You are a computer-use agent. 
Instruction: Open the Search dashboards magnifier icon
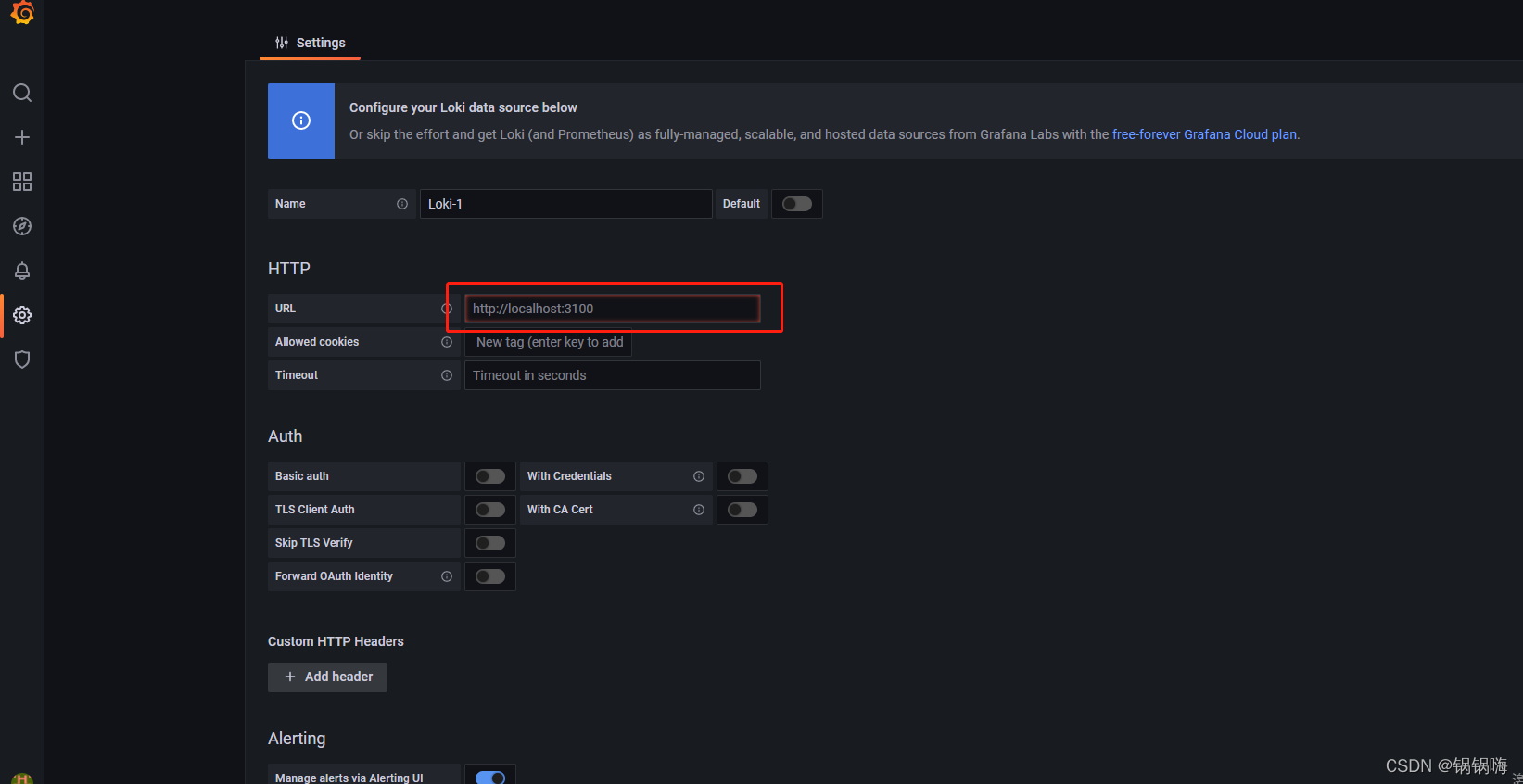pyautogui.click(x=22, y=93)
